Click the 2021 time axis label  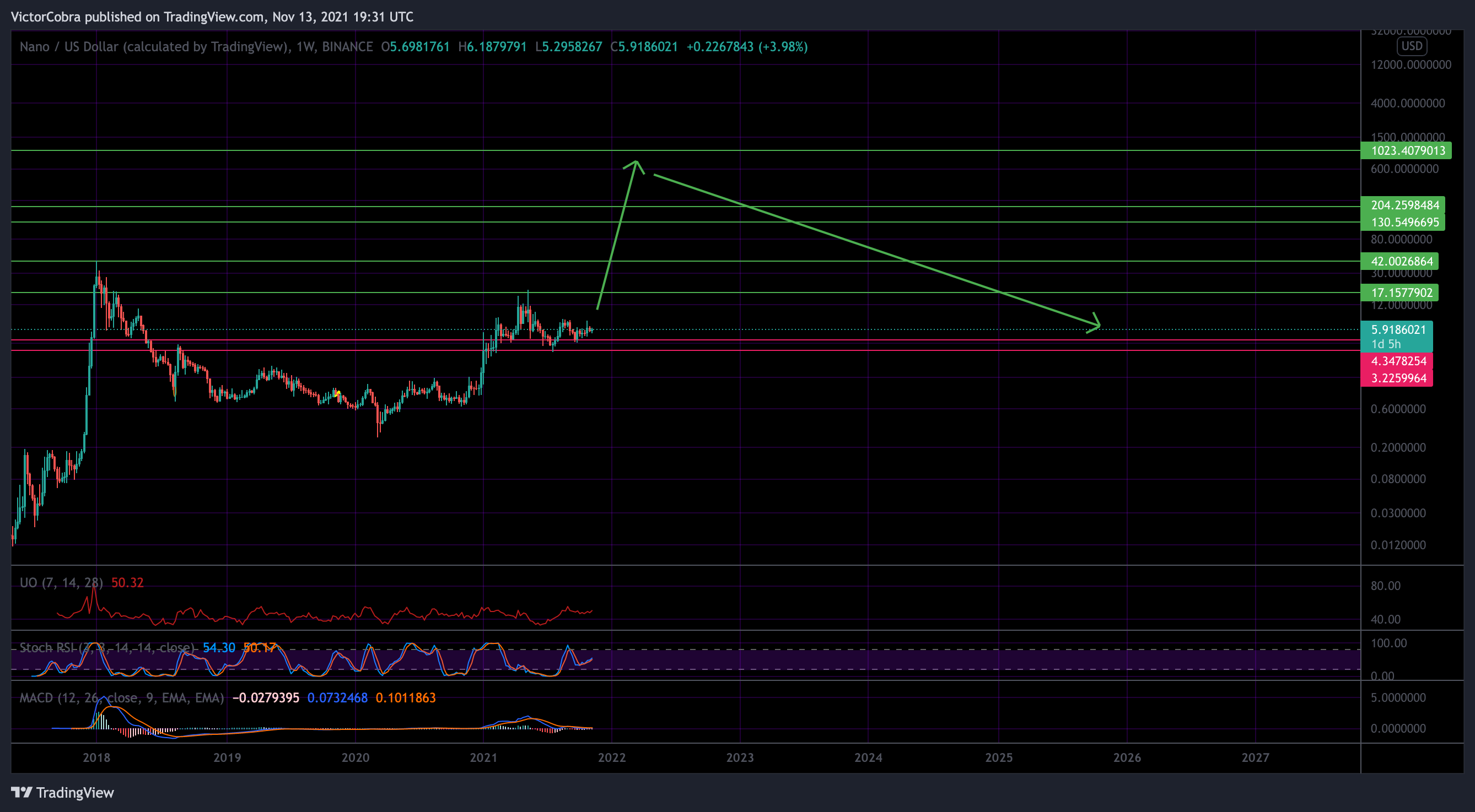[x=484, y=757]
